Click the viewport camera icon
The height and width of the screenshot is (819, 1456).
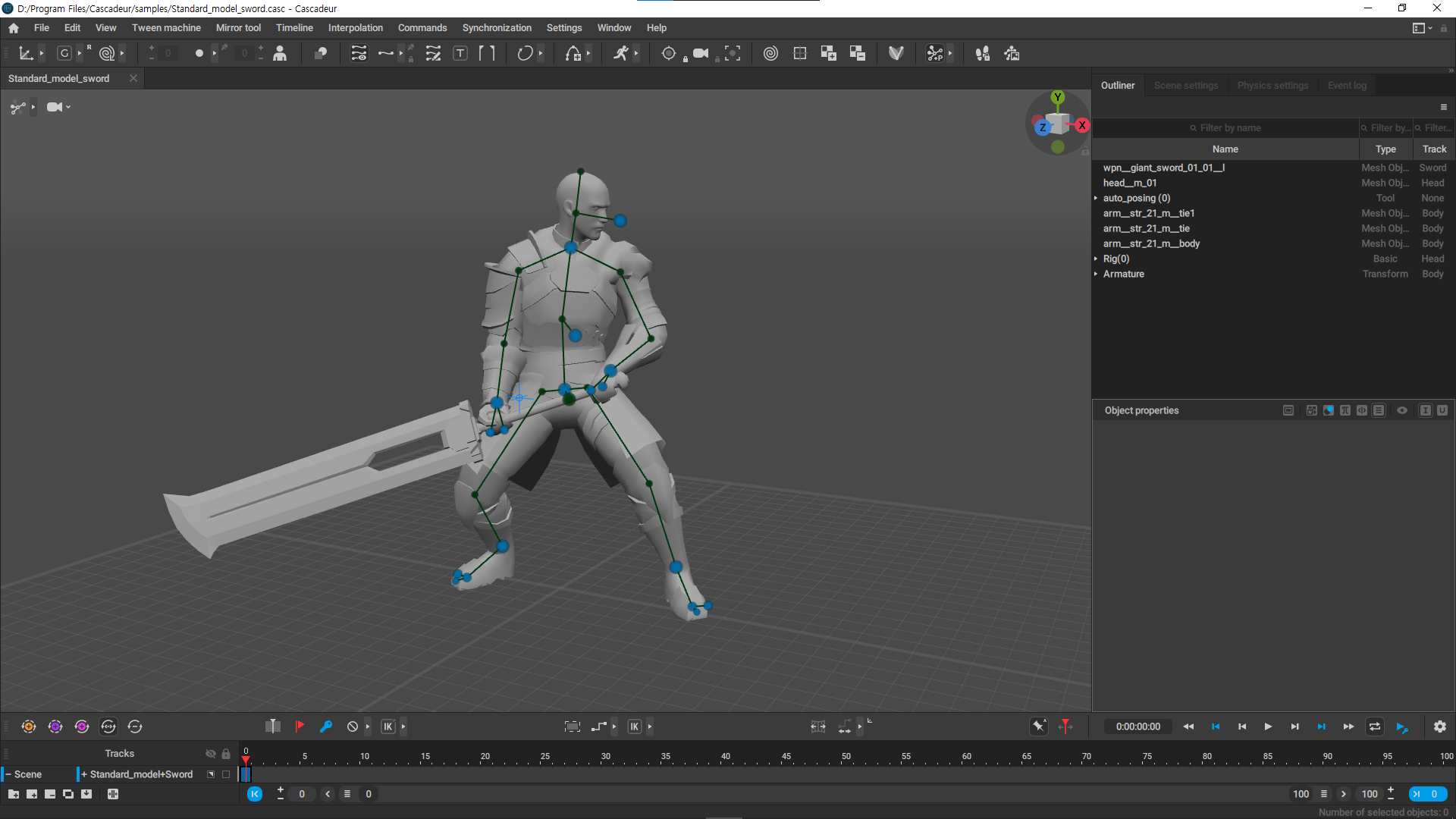coord(54,107)
